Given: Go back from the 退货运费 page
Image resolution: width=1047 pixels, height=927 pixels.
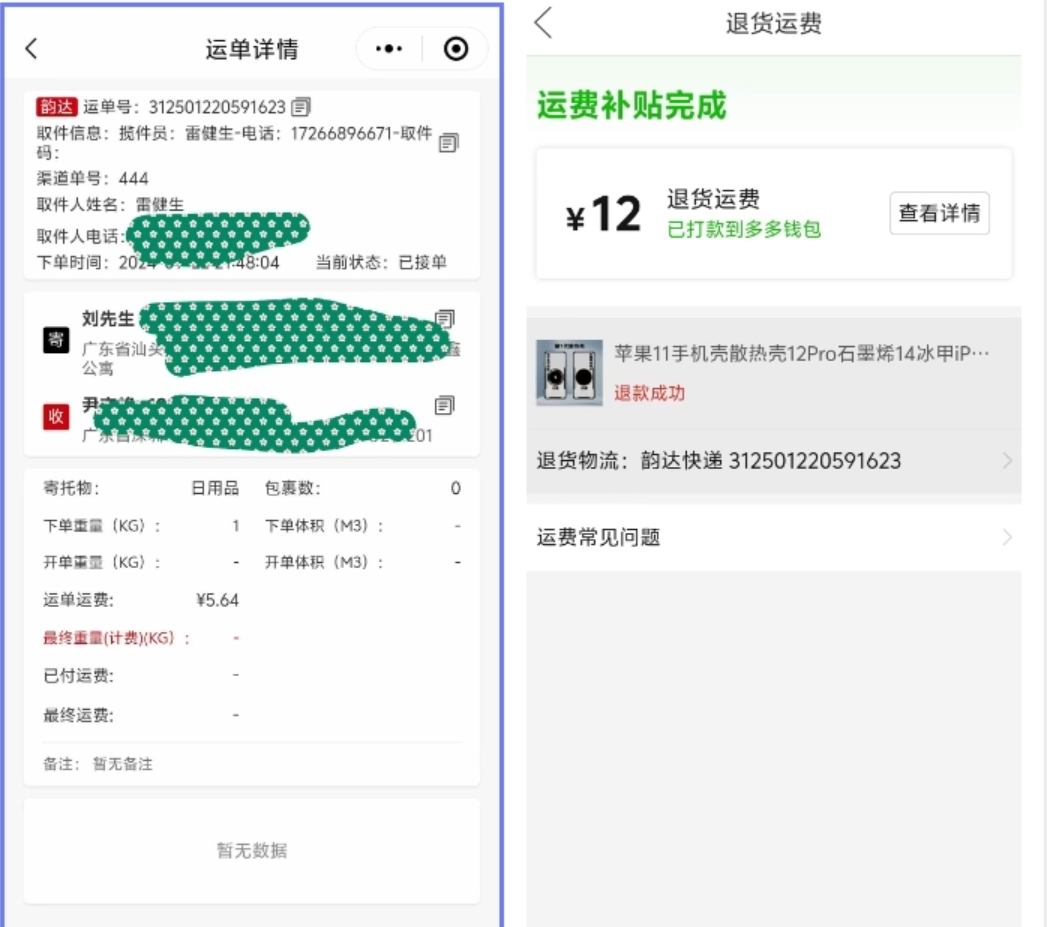Looking at the screenshot, I should 544,23.
